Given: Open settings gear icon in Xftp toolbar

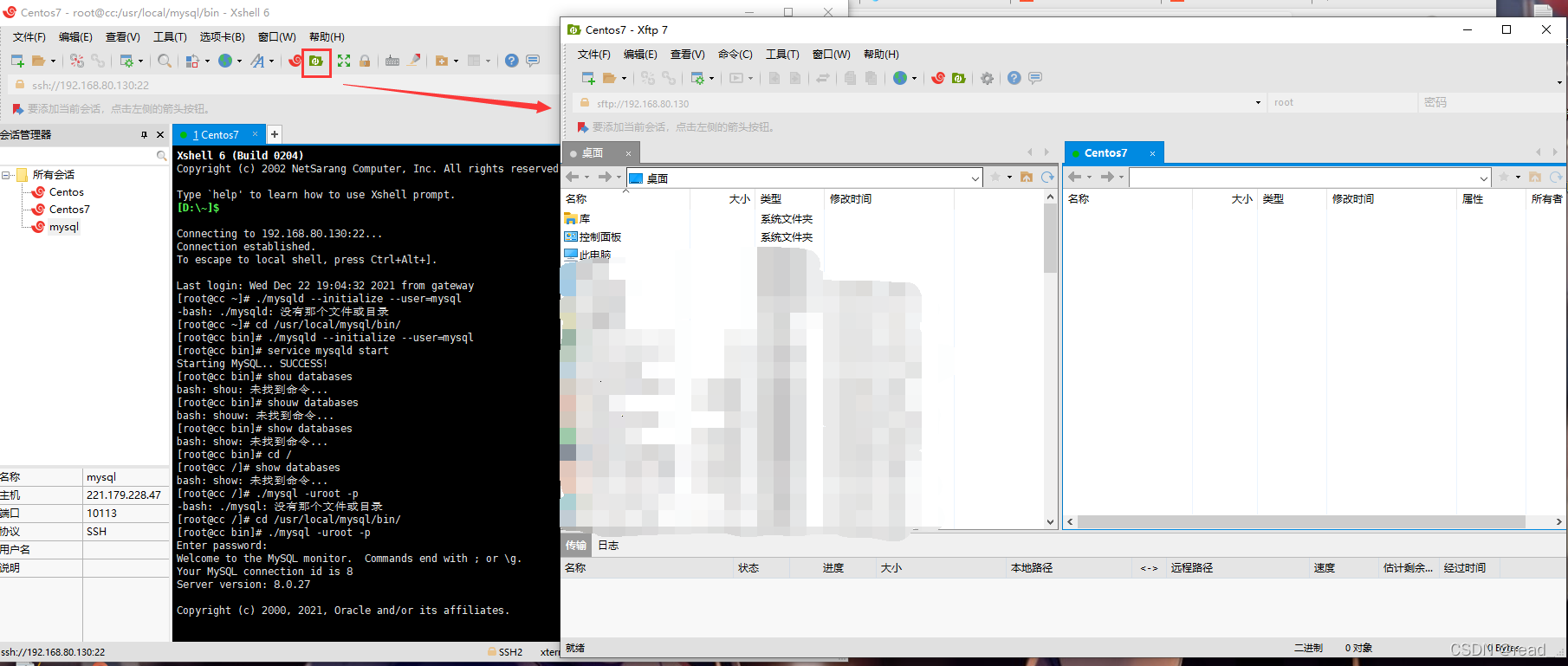Looking at the screenshot, I should point(987,78).
